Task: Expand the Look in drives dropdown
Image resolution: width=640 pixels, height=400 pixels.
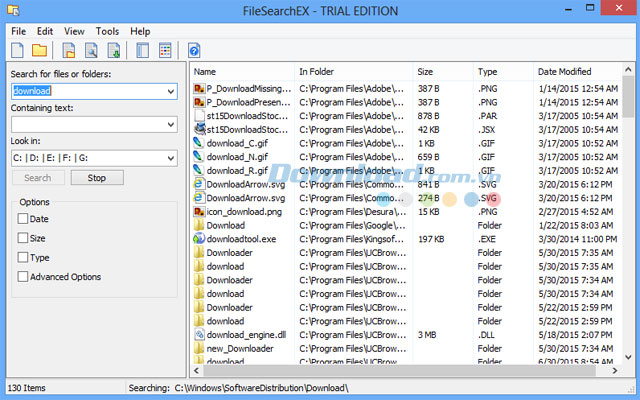Action: coord(171,158)
